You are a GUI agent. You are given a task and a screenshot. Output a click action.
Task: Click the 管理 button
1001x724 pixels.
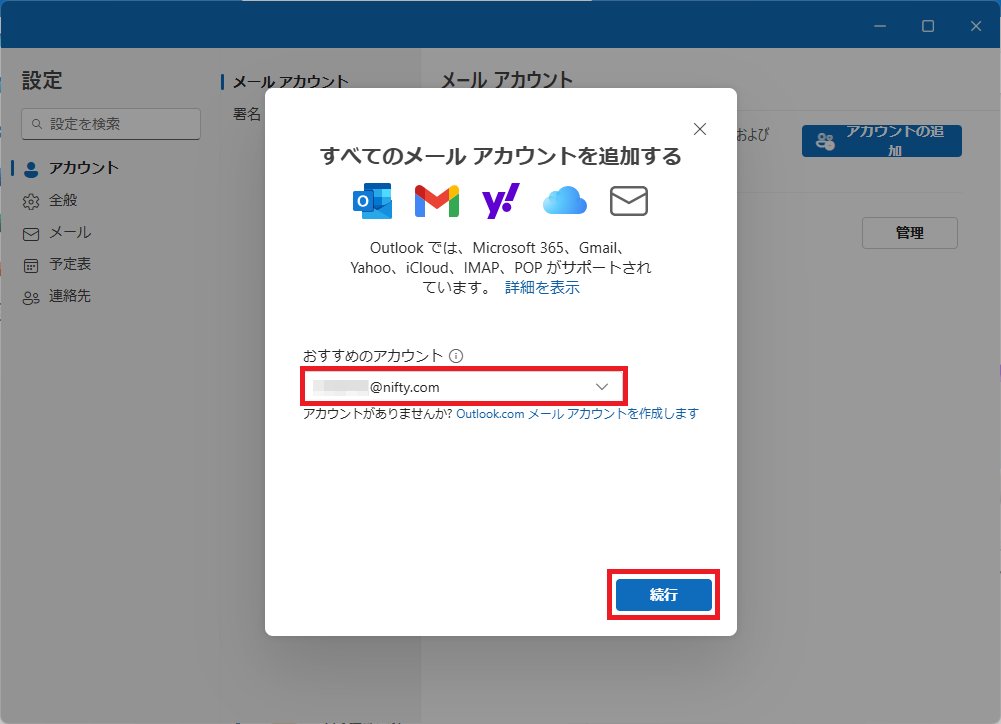tap(910, 233)
